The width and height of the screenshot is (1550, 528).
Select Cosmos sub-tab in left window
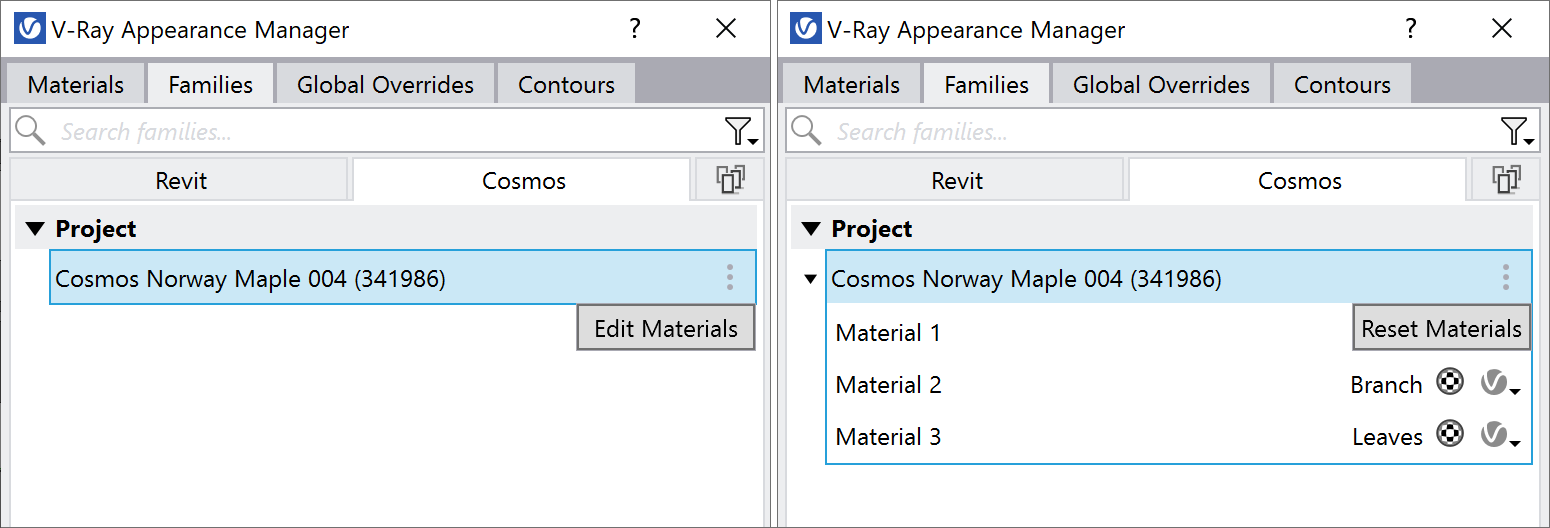point(522,180)
